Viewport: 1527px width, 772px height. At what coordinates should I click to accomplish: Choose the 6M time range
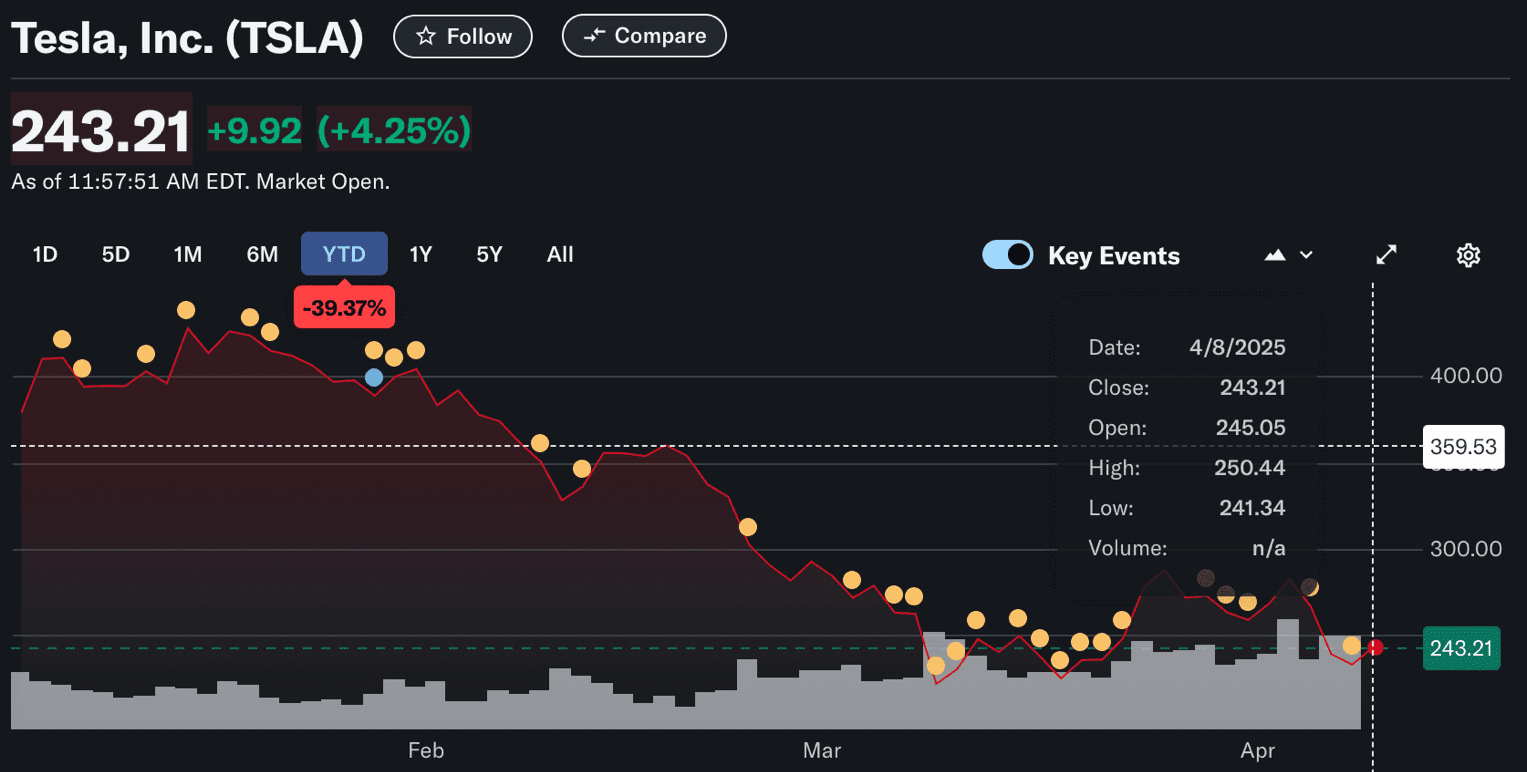[x=262, y=255]
